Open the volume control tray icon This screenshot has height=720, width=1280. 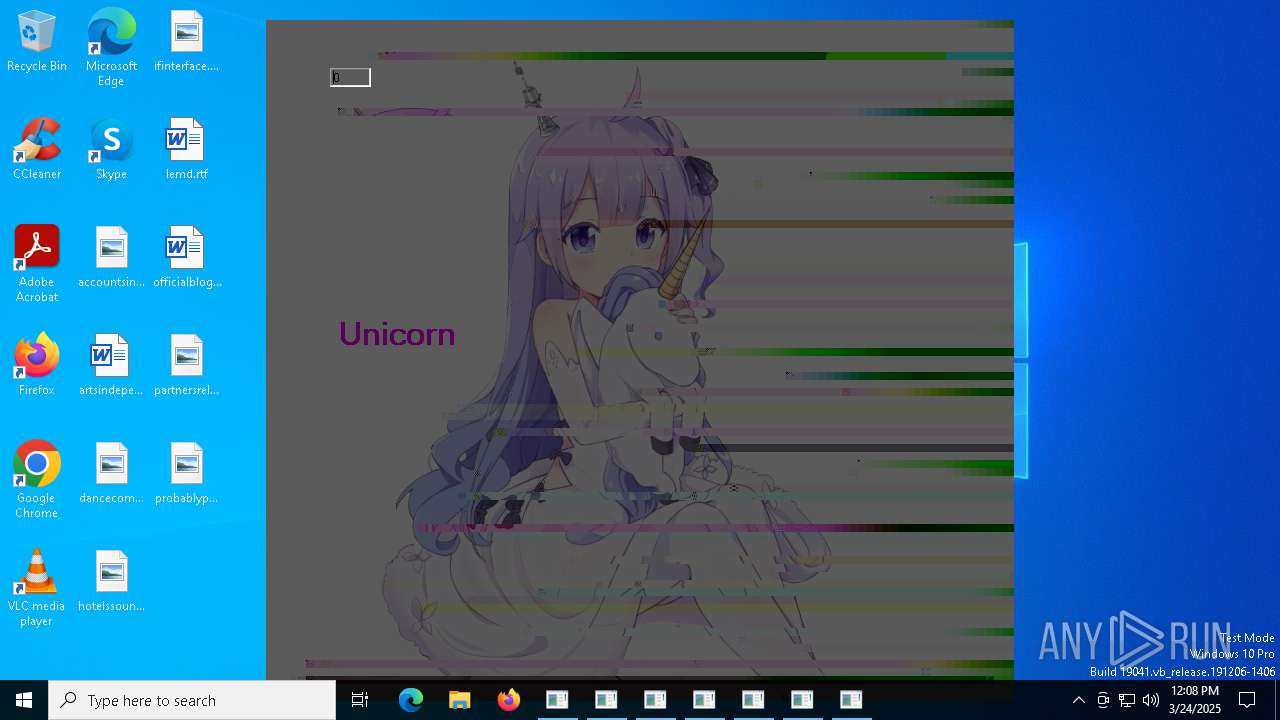click(x=1151, y=700)
